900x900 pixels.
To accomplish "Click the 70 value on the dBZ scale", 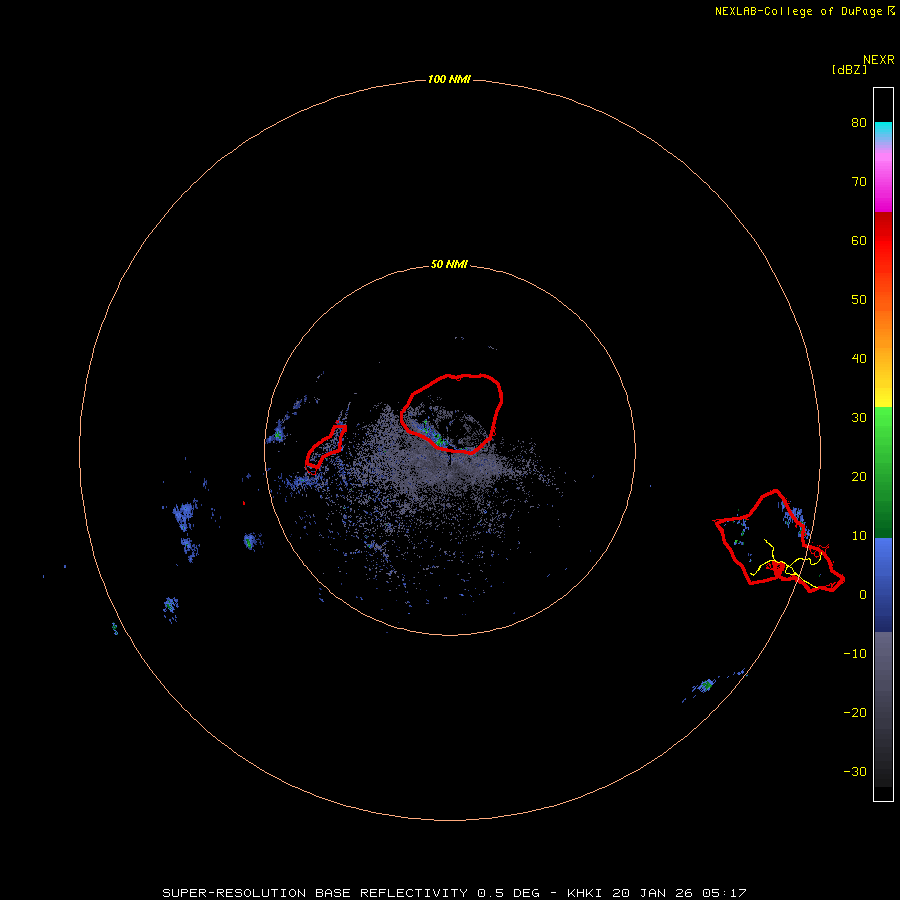I will (859, 182).
